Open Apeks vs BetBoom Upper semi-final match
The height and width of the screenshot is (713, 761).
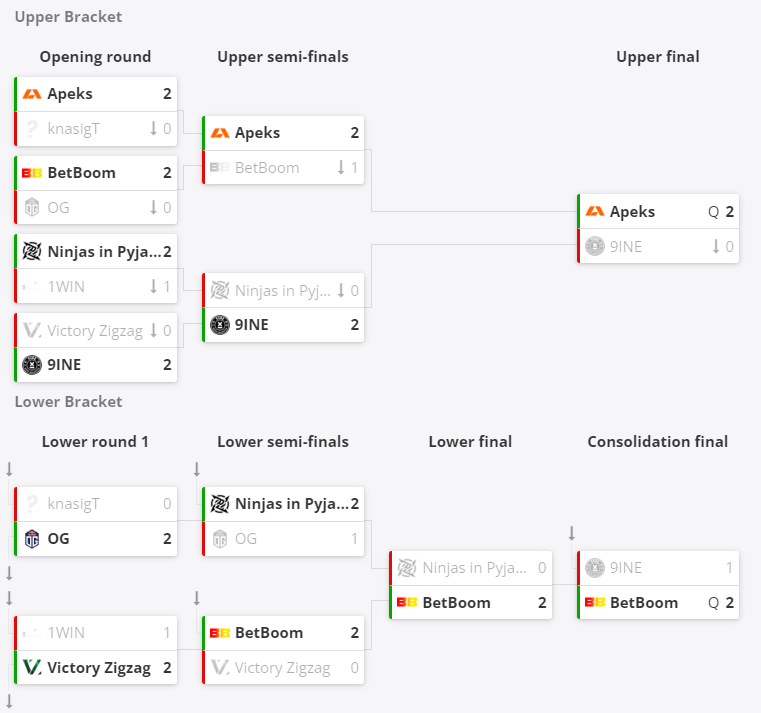pyautogui.click(x=283, y=150)
